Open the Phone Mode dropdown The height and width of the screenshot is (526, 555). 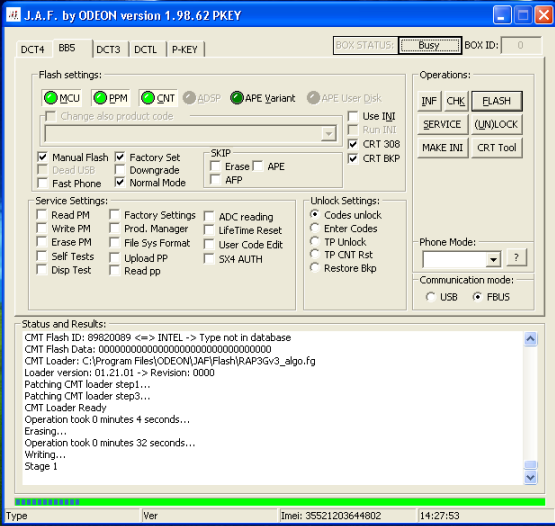(493, 260)
